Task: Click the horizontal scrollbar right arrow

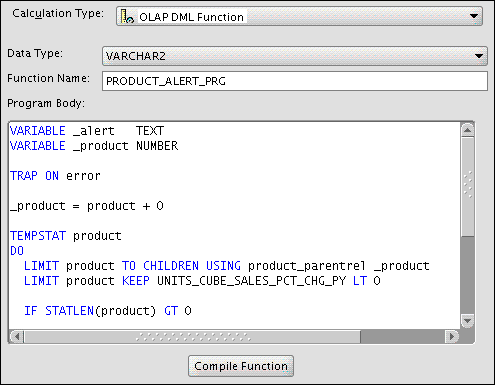Action: click(x=452, y=336)
